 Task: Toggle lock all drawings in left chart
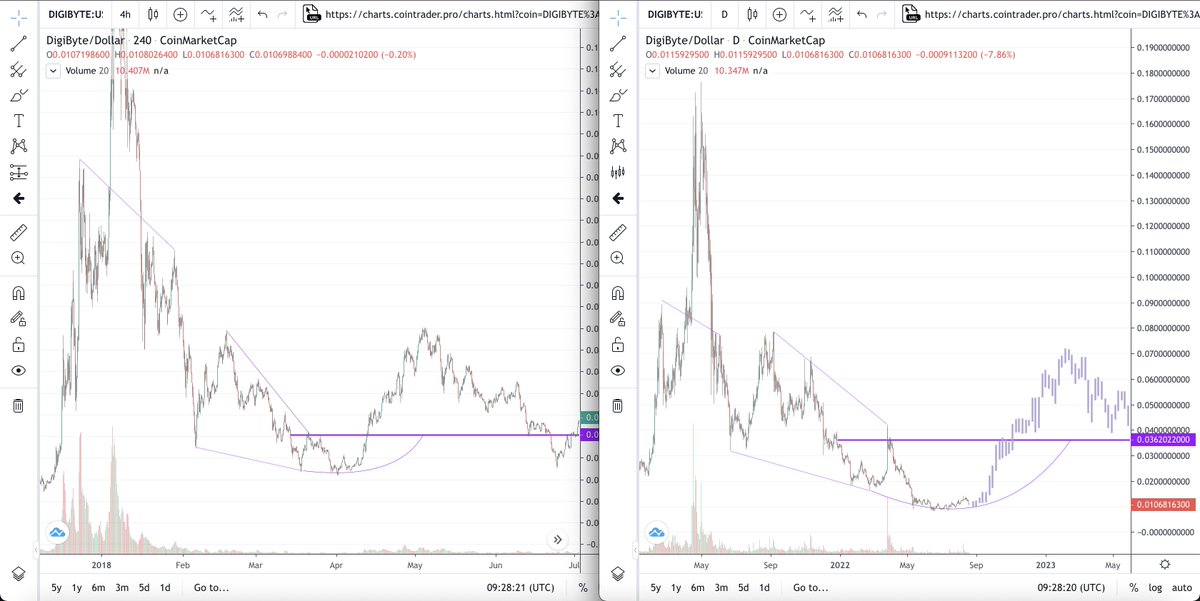point(18,345)
